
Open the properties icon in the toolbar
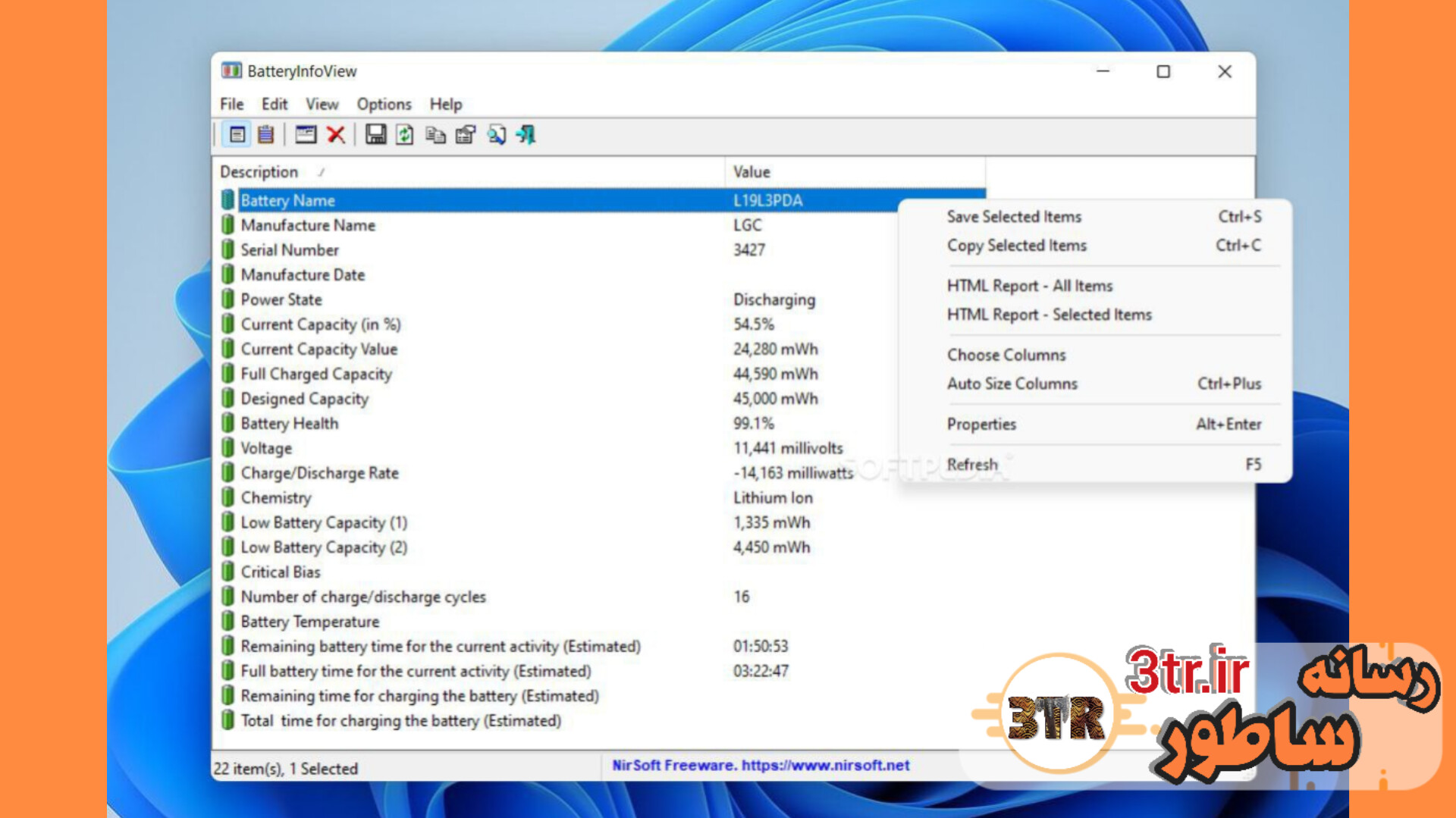coord(466,135)
